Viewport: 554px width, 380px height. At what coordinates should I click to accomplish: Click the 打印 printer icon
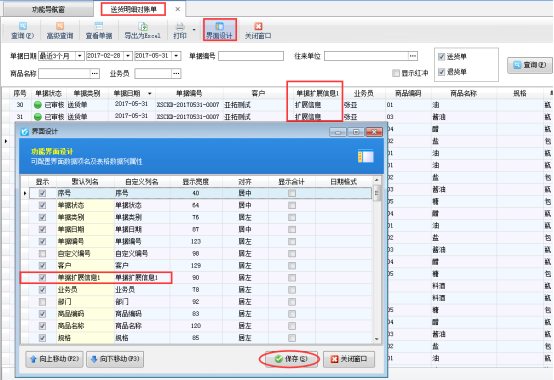[180, 30]
